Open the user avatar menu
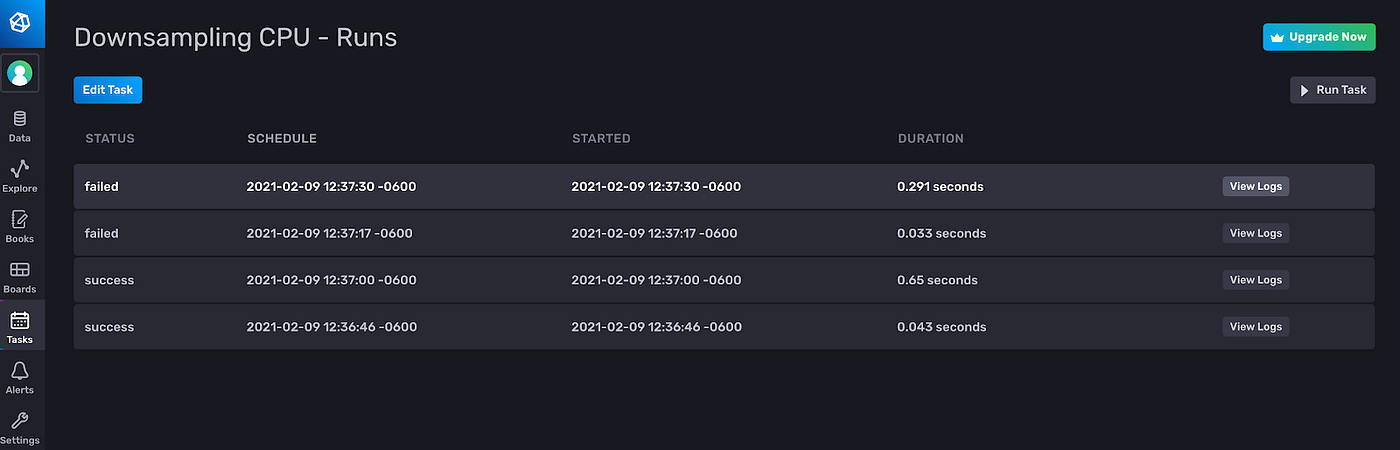The height and width of the screenshot is (450, 1400). [20, 73]
